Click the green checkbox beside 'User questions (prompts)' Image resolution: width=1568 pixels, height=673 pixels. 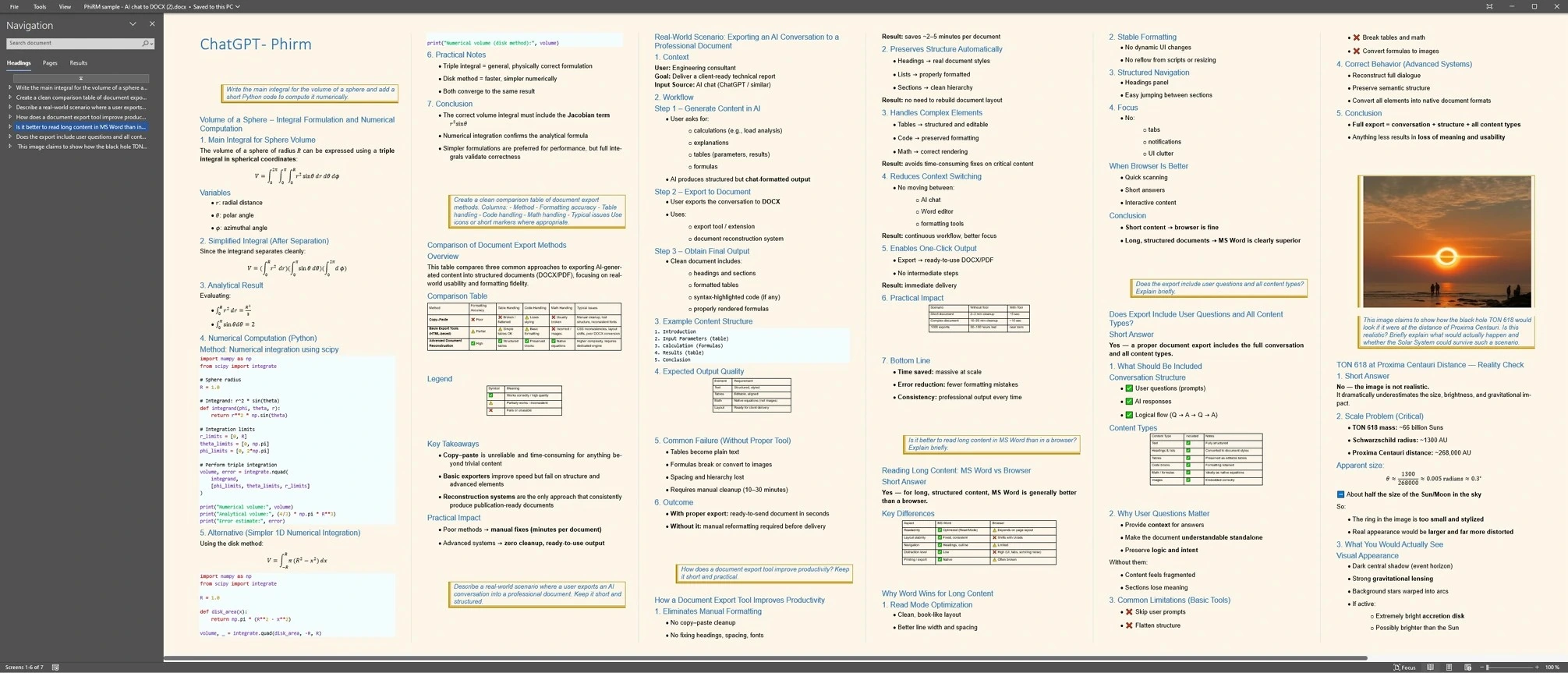(x=1128, y=388)
